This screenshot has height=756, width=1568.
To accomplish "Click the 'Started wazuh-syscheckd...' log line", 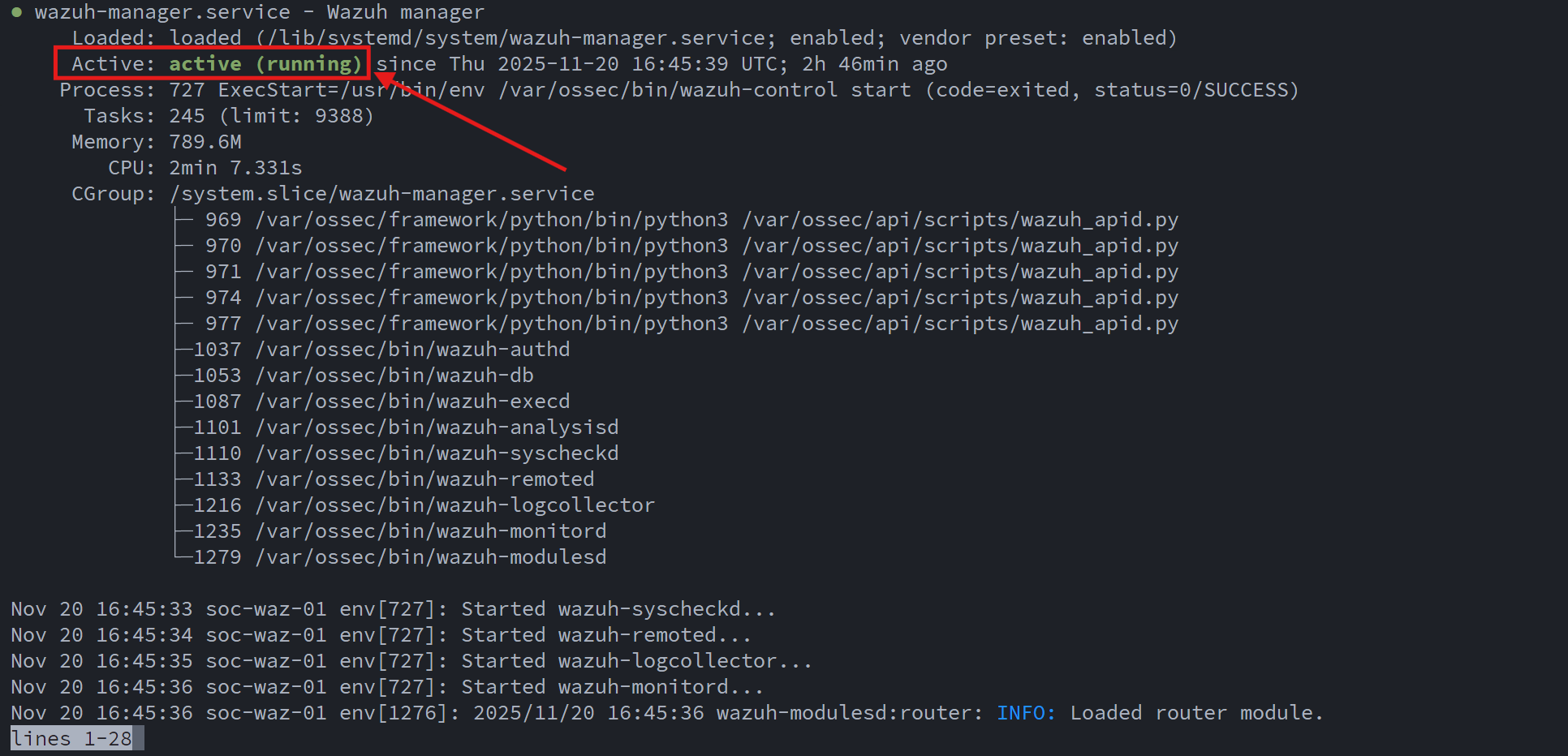I will tap(618, 609).
